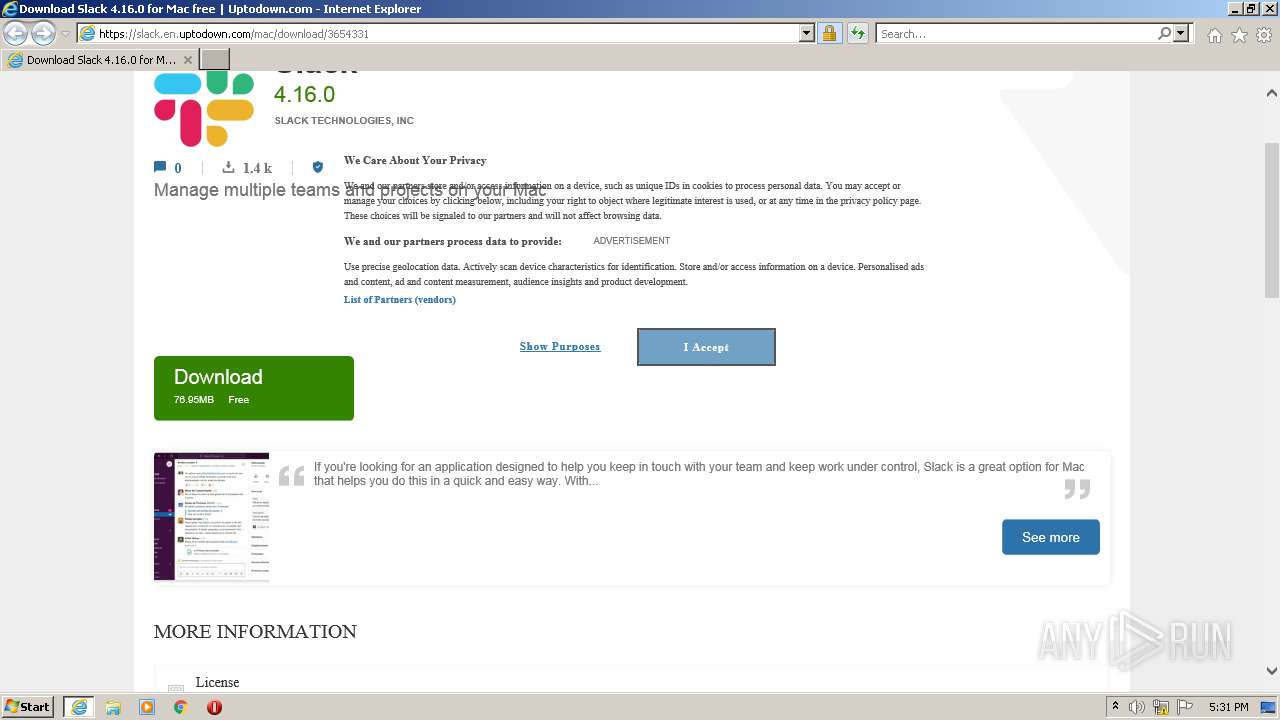
Task: Open the Tools gear icon
Action: [1264, 35]
